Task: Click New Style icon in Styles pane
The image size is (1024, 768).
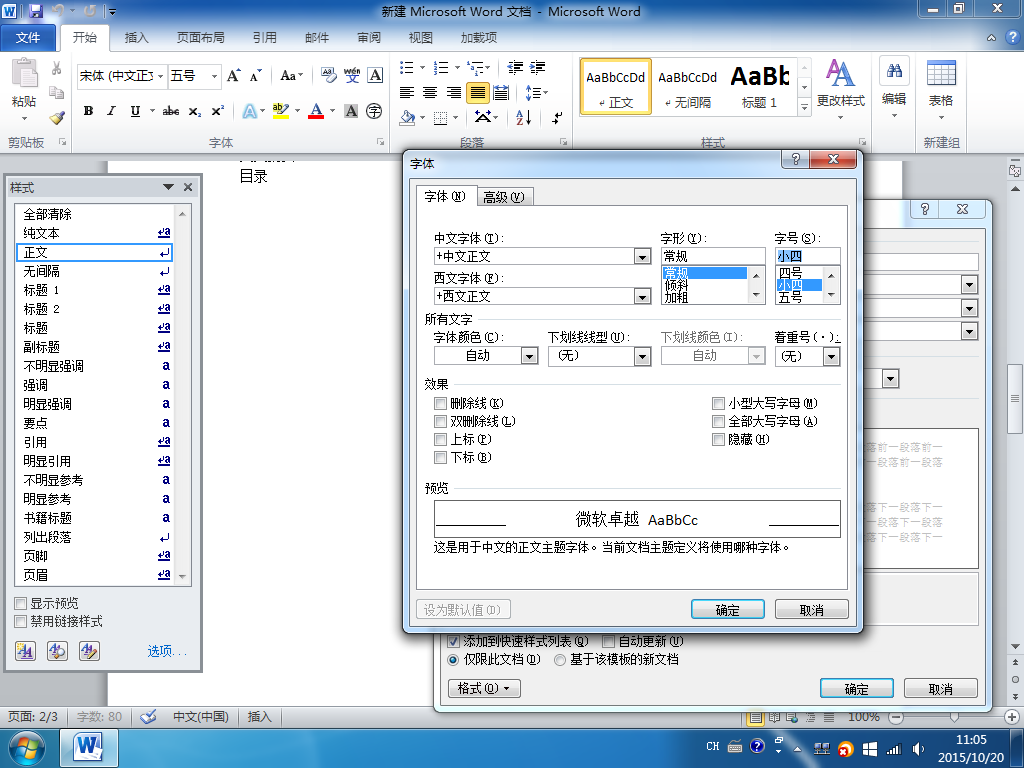Action: pos(25,650)
